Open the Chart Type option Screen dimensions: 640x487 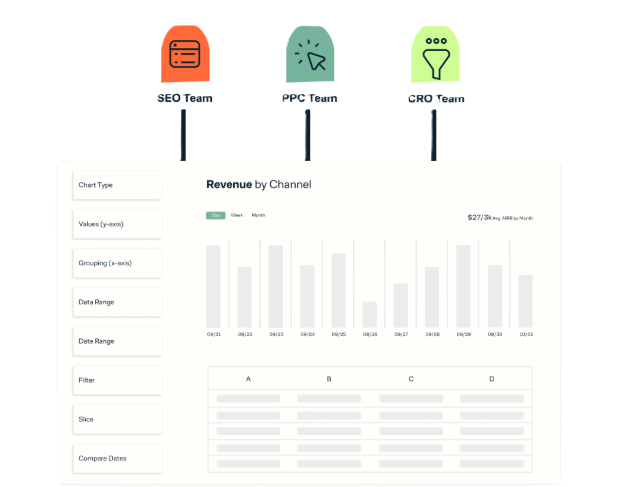pyautogui.click(x=117, y=185)
